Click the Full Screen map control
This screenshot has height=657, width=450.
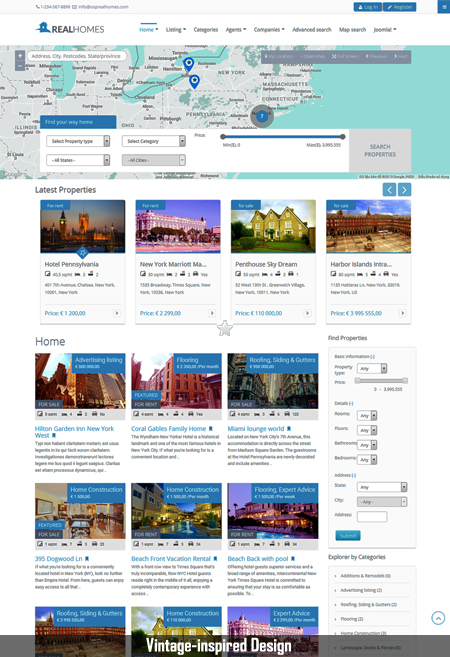(x=345, y=56)
